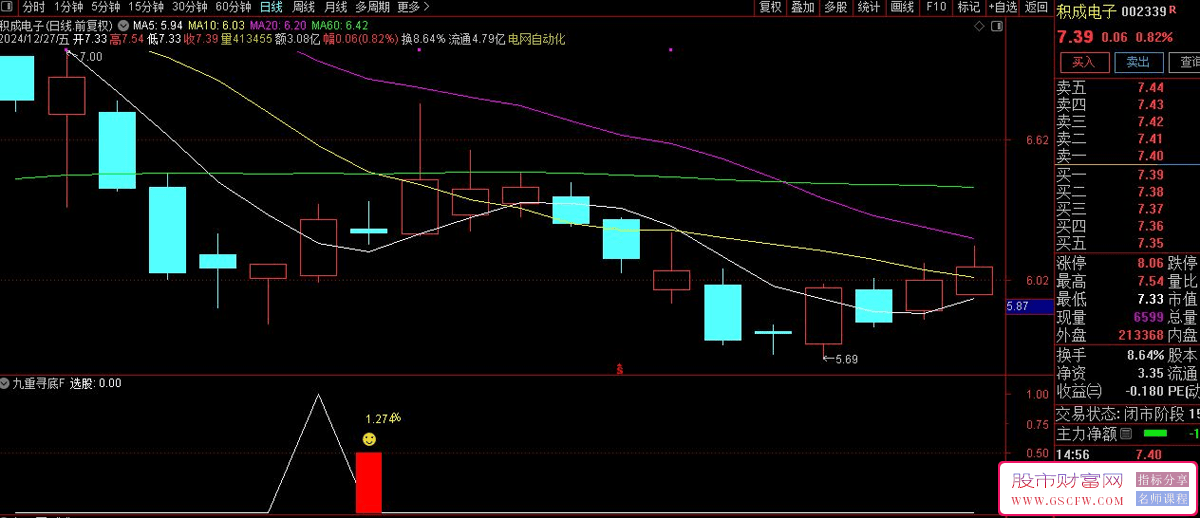Click the layout icon left of 分时
Viewport: 1200px width, 518px height.
click(x=9, y=6)
